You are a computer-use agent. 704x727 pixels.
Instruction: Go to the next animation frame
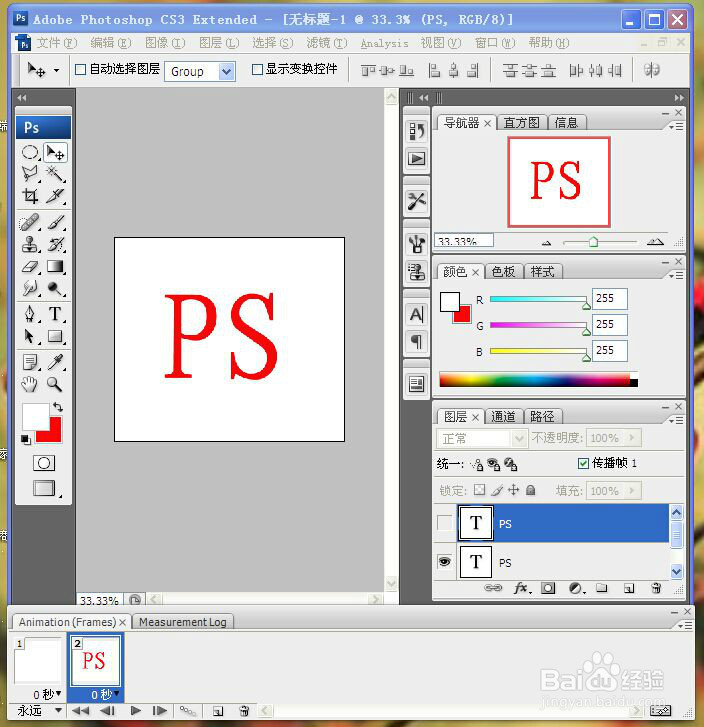tap(159, 710)
